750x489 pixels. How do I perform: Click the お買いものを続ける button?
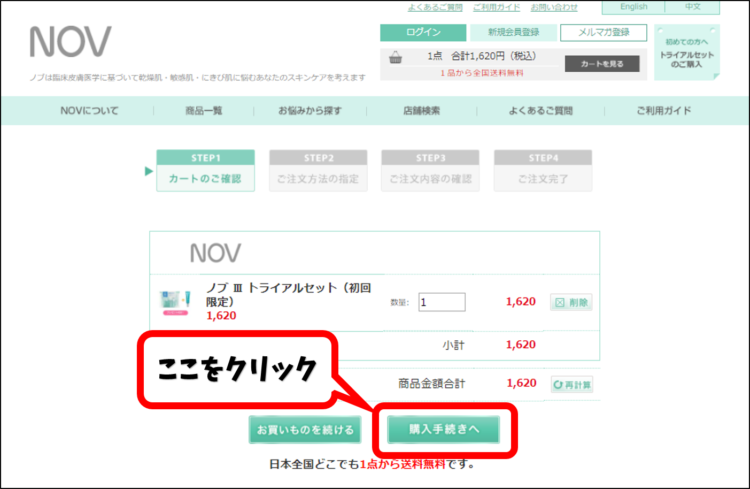[x=305, y=430]
